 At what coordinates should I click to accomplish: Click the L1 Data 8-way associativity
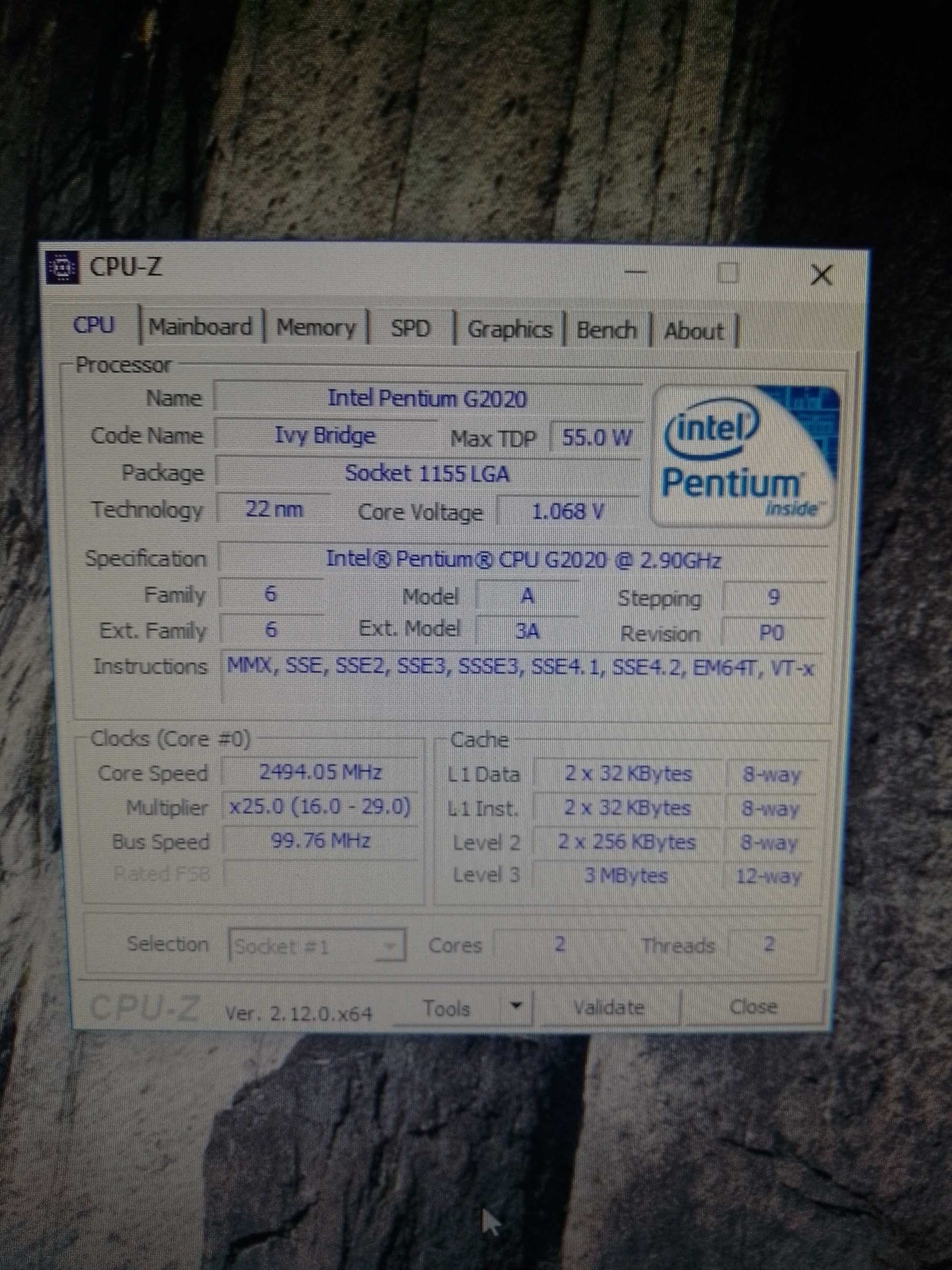pyautogui.click(x=771, y=775)
